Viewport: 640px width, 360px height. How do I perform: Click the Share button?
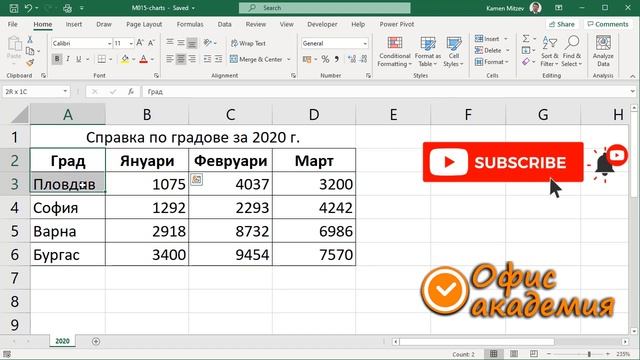562,24
